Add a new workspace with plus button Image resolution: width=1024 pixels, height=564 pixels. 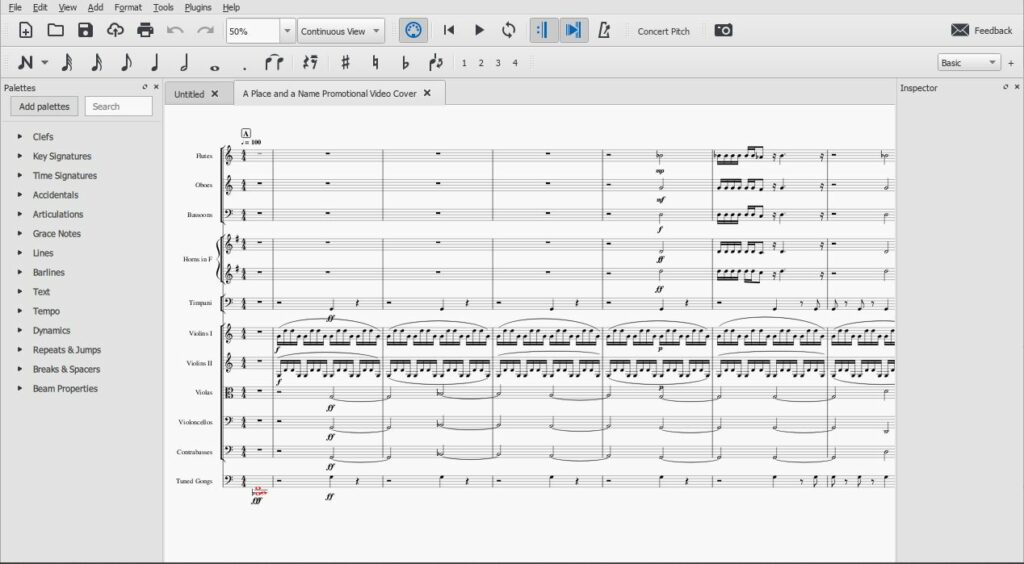point(1011,63)
